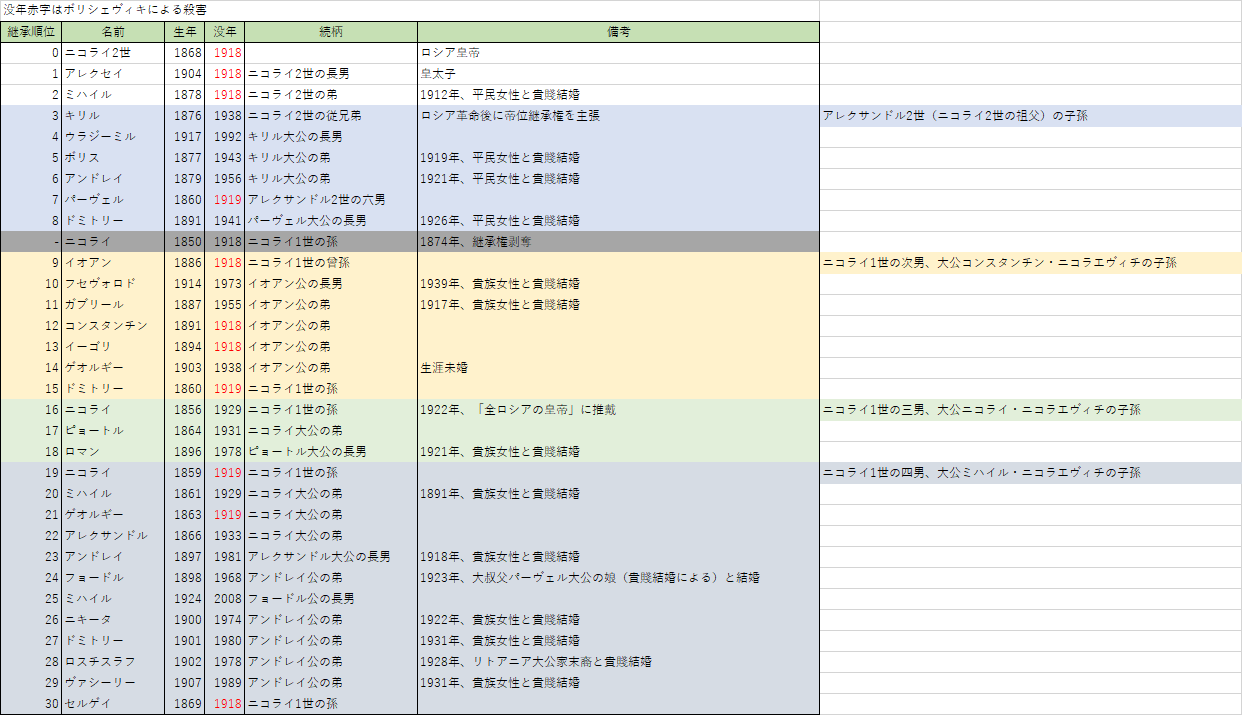Select the name cell キリル
This screenshot has width=1242, height=715.
pyautogui.click(x=113, y=116)
